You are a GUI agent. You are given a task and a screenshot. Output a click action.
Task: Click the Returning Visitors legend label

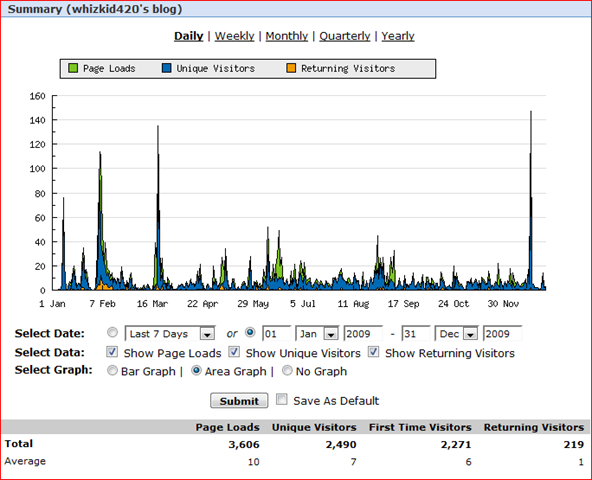click(348, 68)
